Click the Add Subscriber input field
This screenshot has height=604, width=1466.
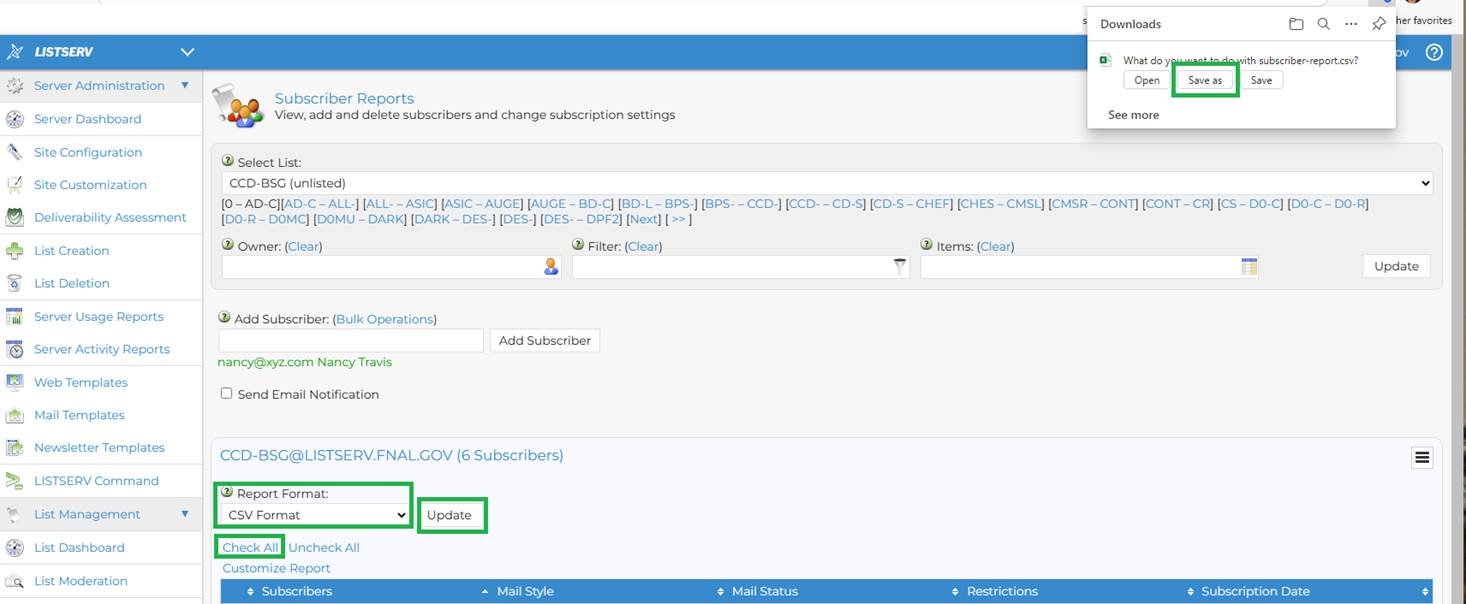(x=351, y=340)
